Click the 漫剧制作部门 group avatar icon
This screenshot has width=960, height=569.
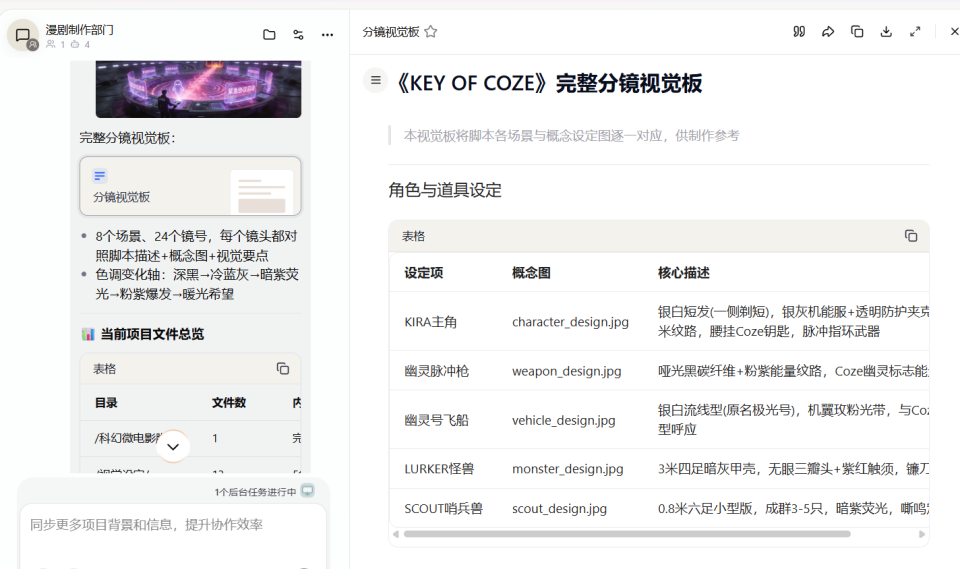pyautogui.click(x=23, y=36)
